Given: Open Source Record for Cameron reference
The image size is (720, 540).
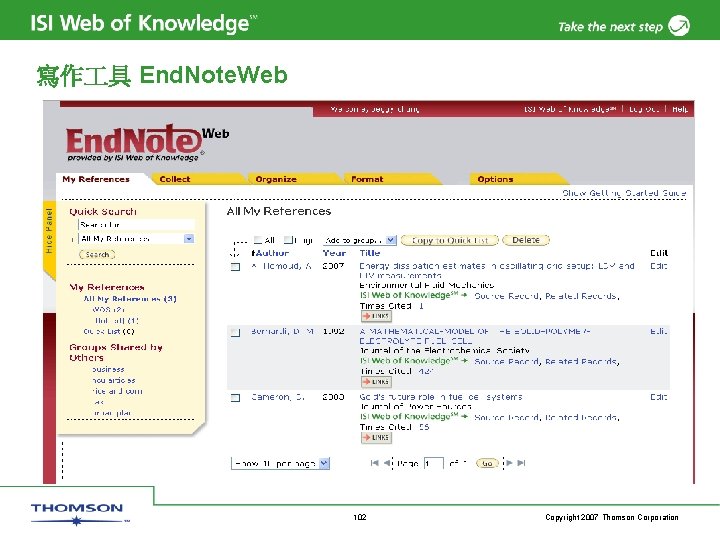Looking at the screenshot, I should click(507, 417).
